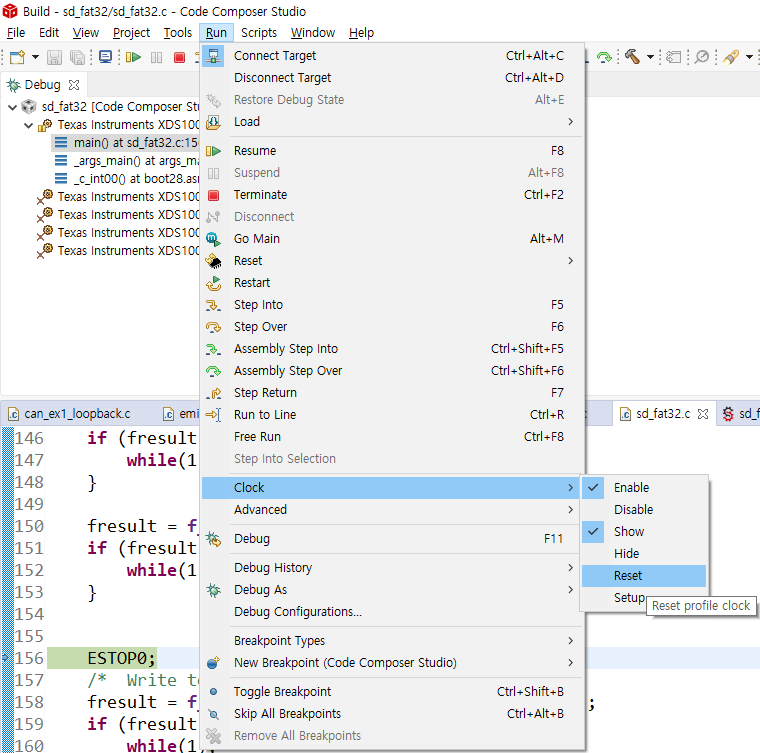760x753 pixels.
Task: Click the Assembly Step Over icon
Action: (x=213, y=371)
